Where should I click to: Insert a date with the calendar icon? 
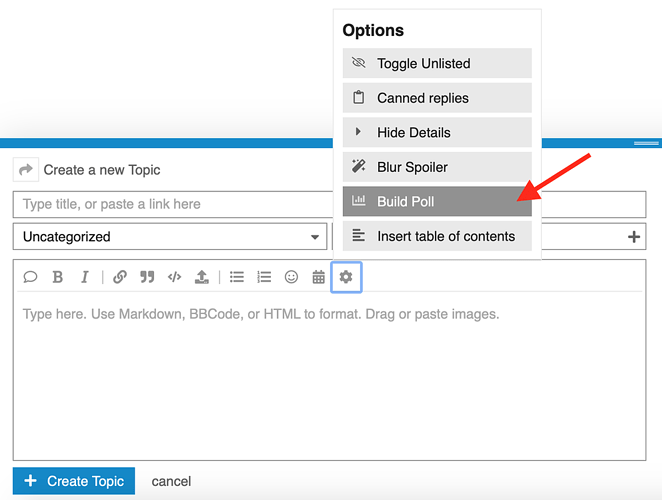pyautogui.click(x=318, y=277)
